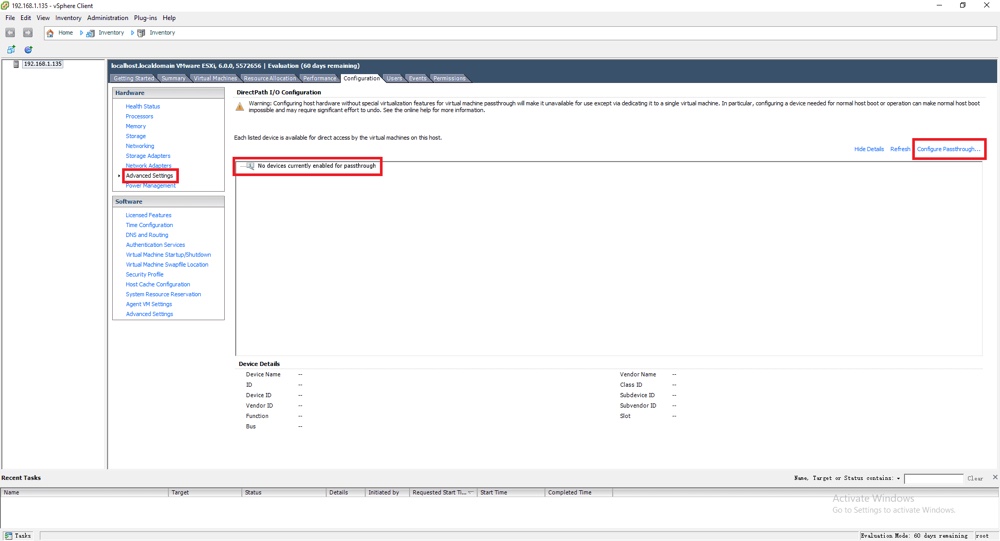
Task: Sort tasks by Requested Start Time column
Action: tap(443, 493)
